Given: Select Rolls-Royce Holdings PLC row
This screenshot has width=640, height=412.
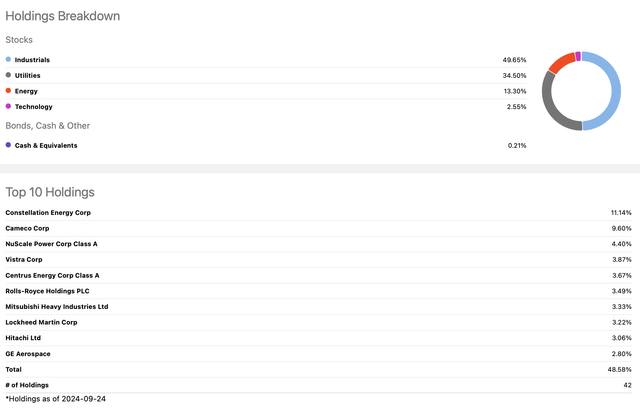Looking at the screenshot, I should tap(49, 291).
